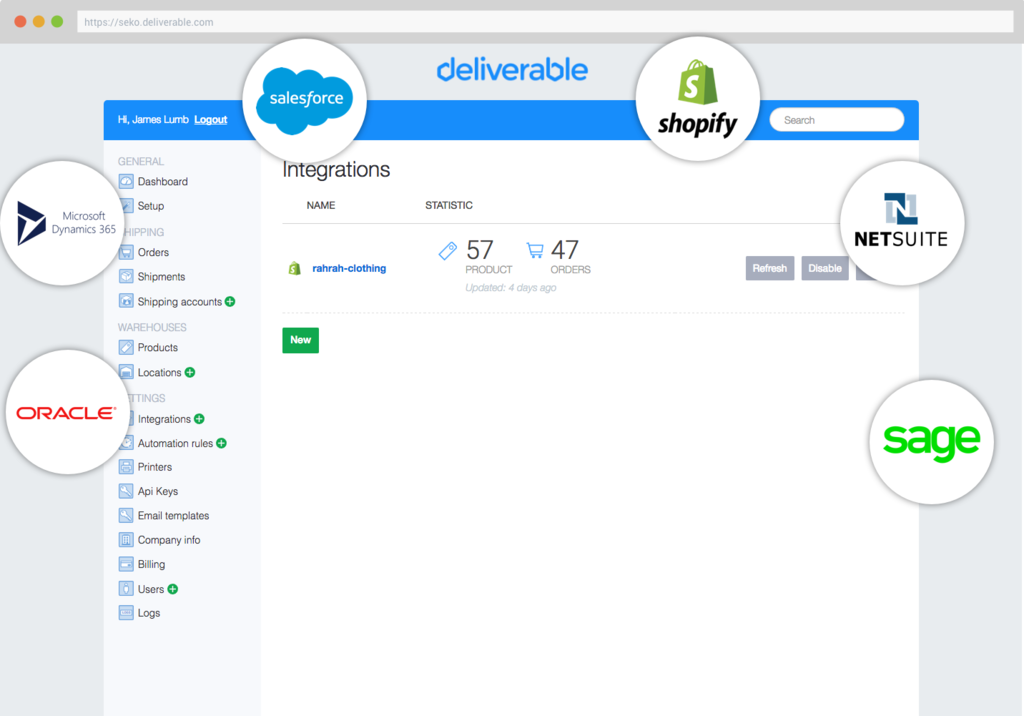Click the STATISTIC column header
Screen dimensions: 1024x716
point(449,205)
